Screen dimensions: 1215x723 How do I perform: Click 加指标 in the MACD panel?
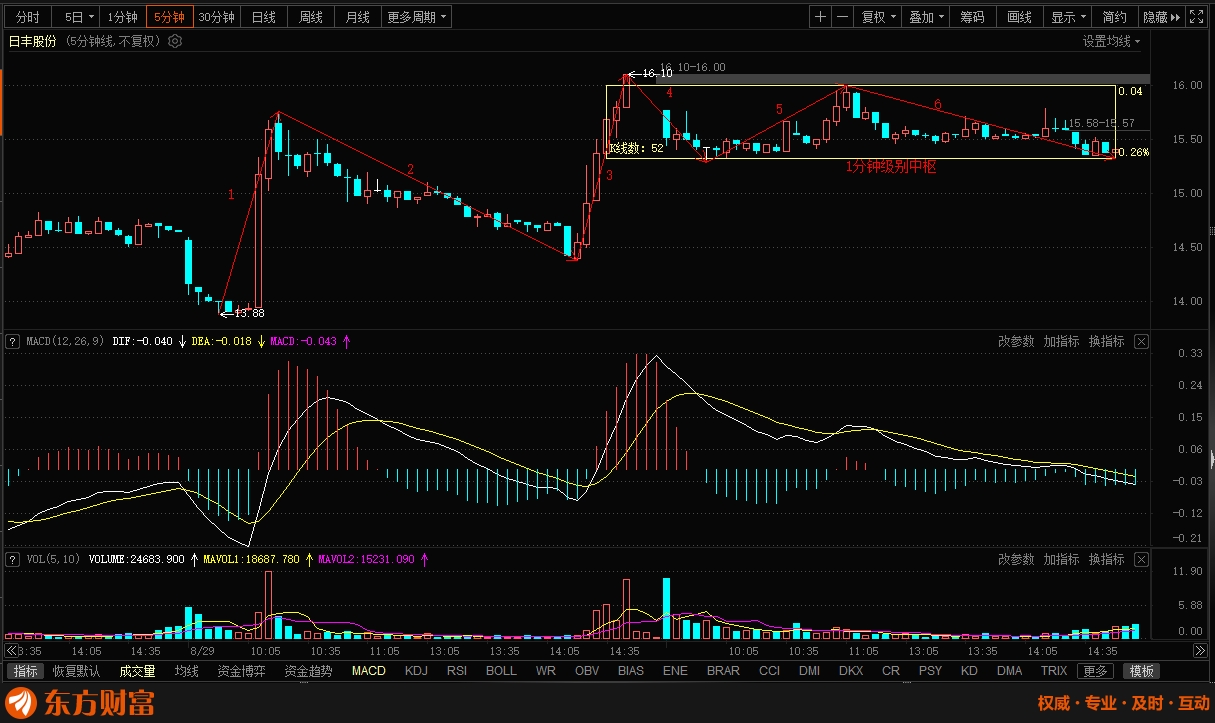pos(1062,342)
